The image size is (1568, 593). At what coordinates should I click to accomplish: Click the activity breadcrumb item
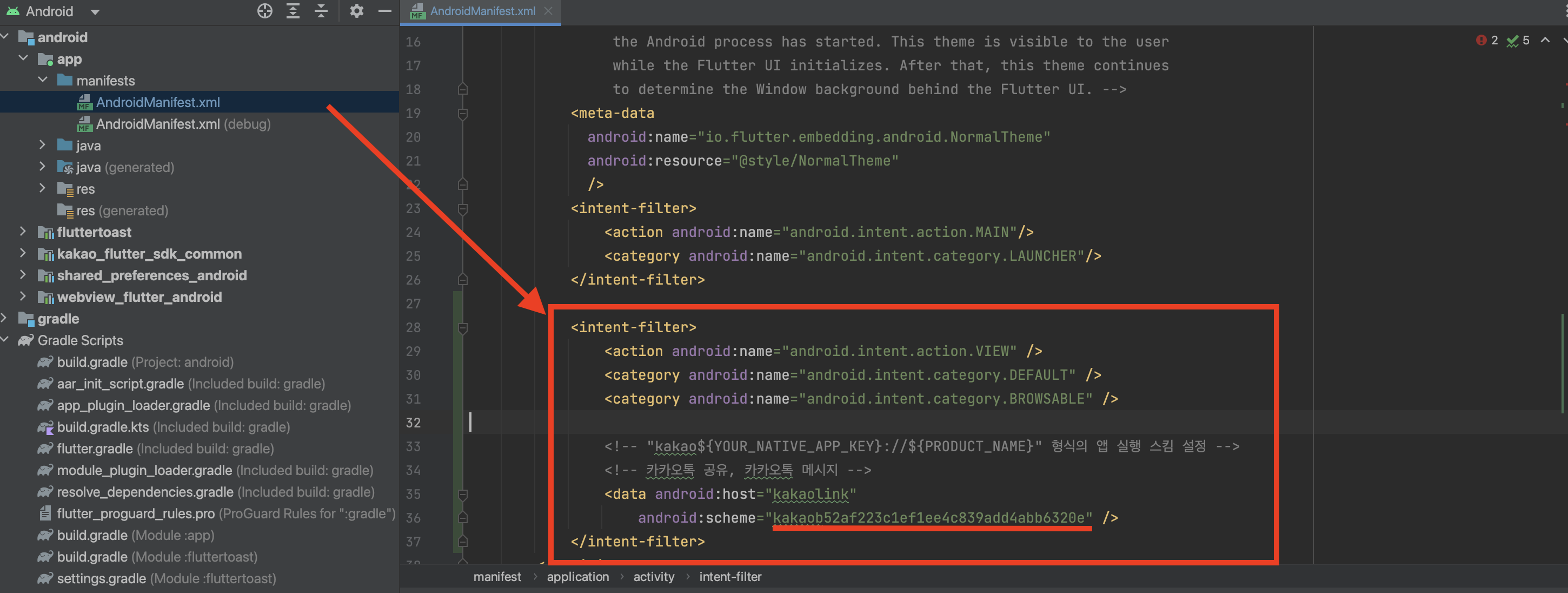pyautogui.click(x=653, y=577)
